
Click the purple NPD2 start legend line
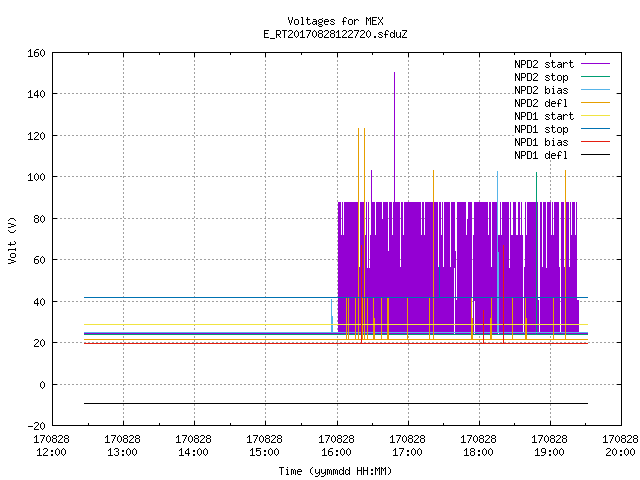[x=595, y=64]
